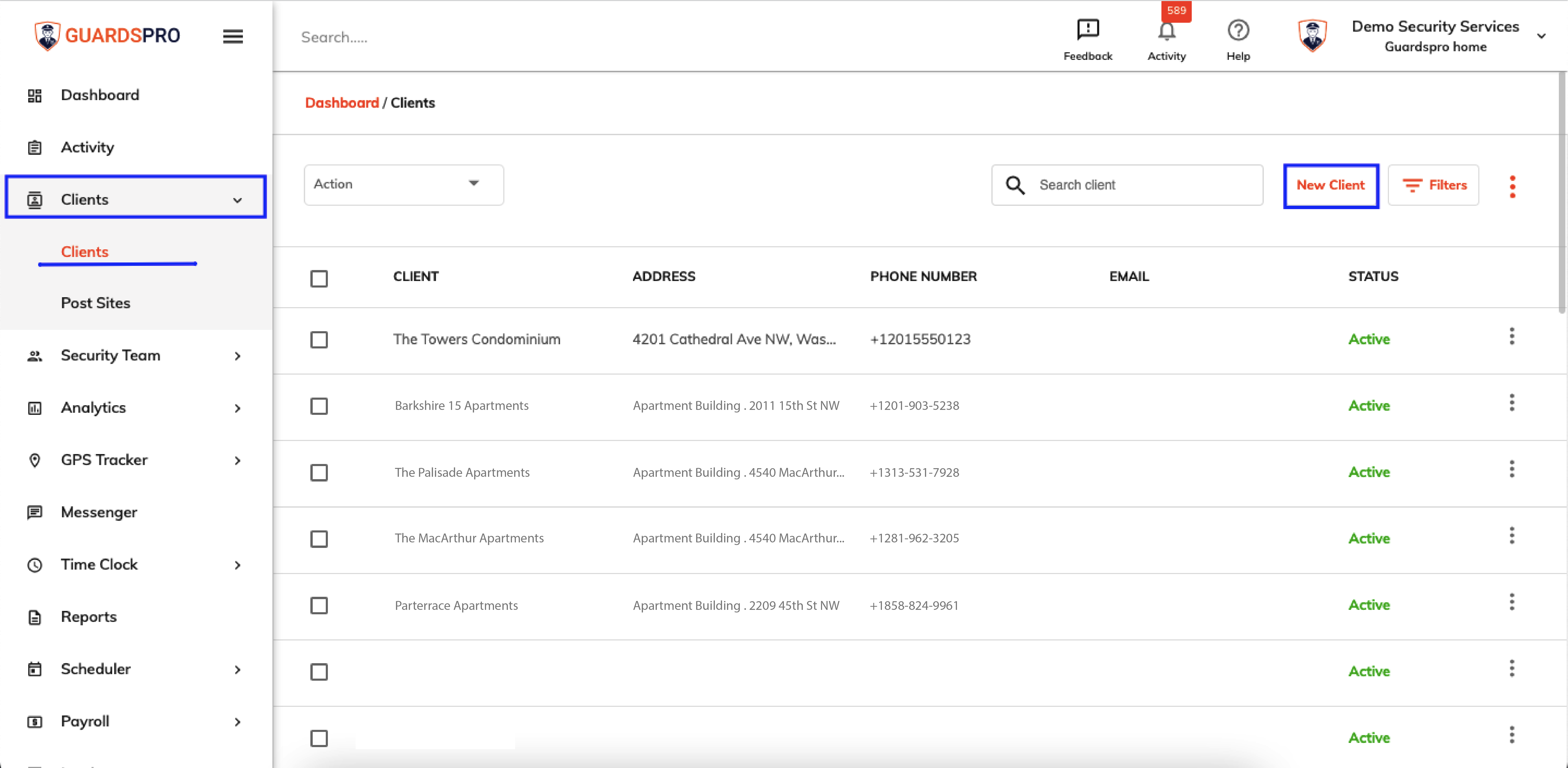Open Barkshire 15 Apartments client
Screen dimensions: 1568x768
461,406
